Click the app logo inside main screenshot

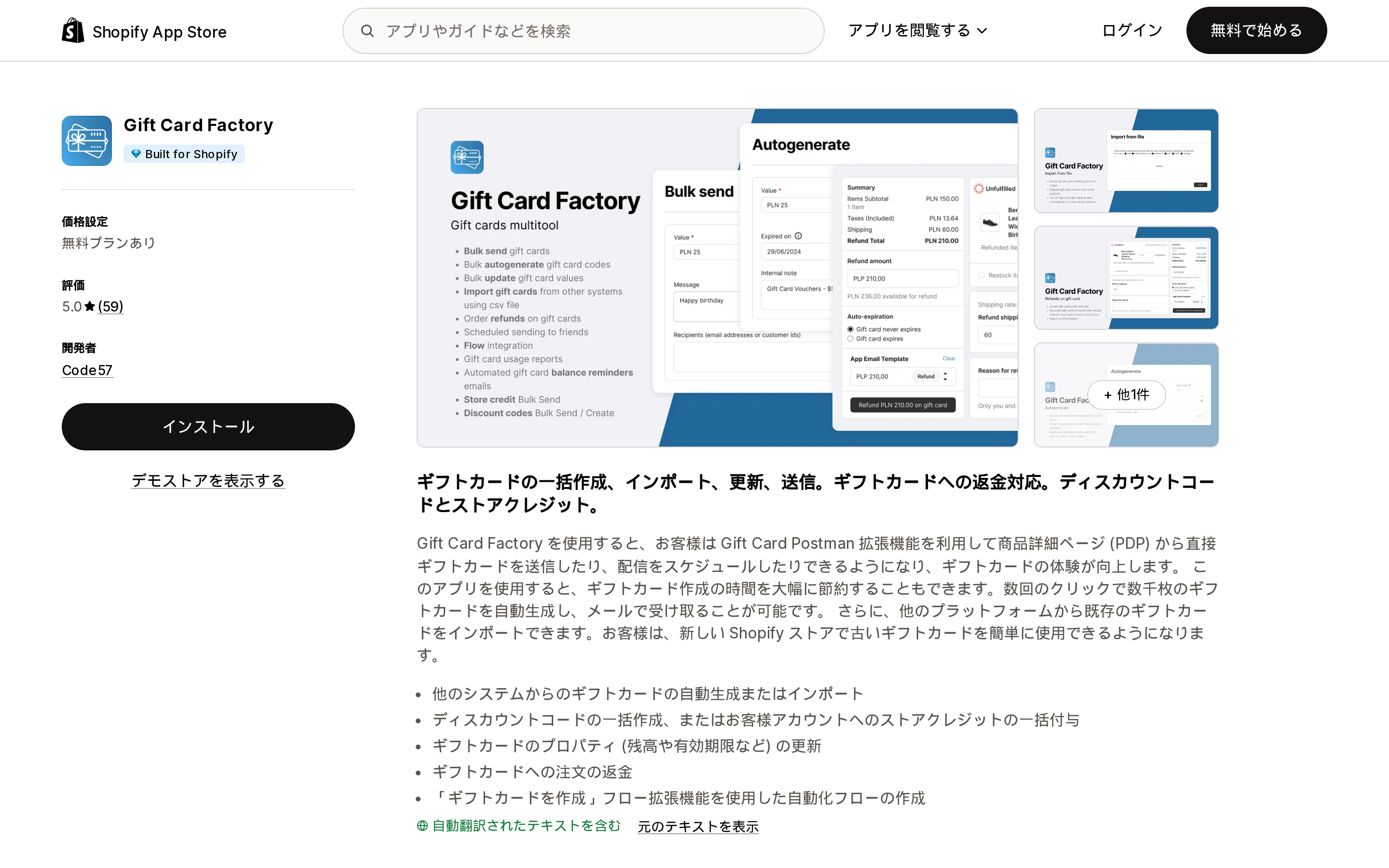(x=467, y=157)
